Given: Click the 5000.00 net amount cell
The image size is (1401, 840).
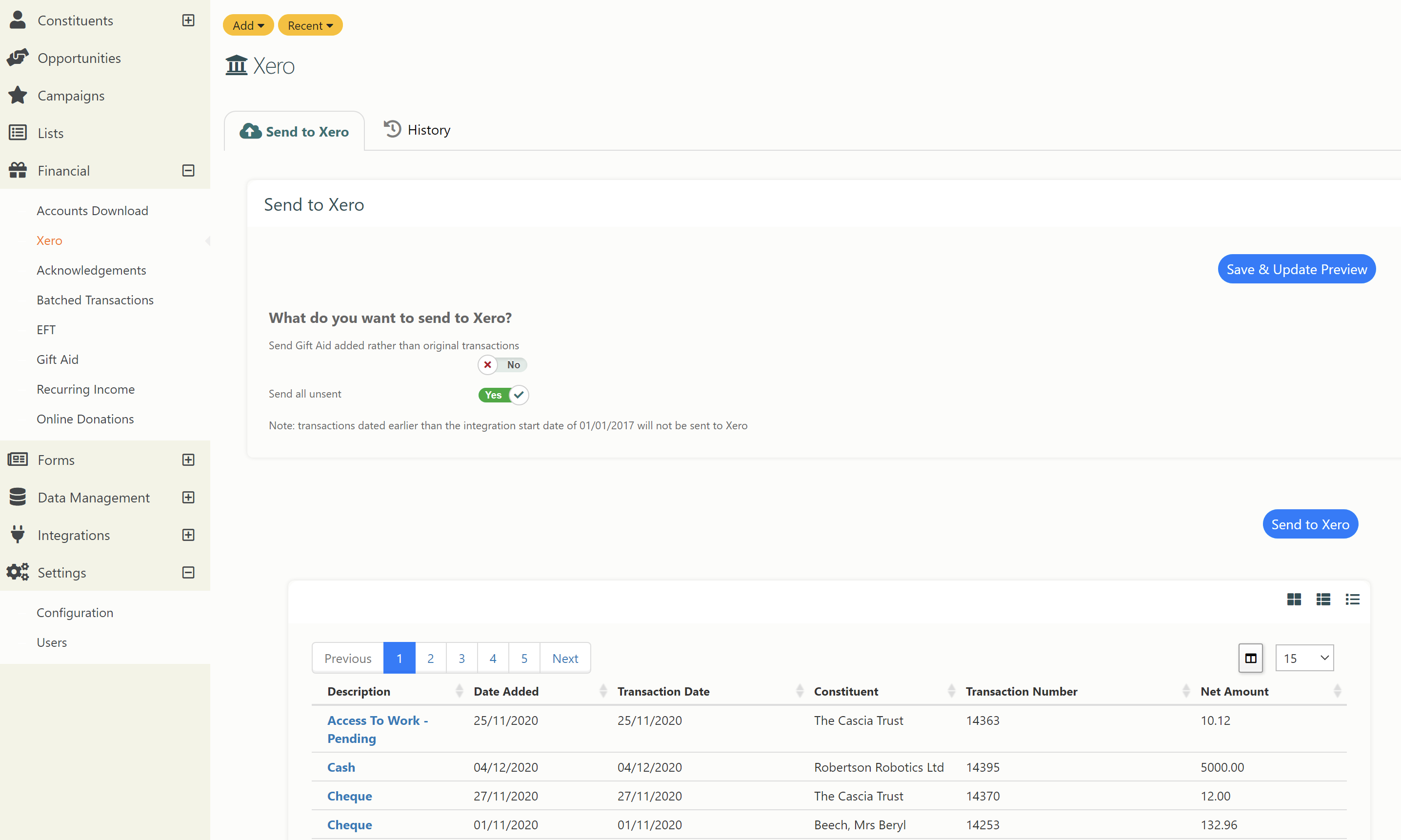Looking at the screenshot, I should [1222, 767].
